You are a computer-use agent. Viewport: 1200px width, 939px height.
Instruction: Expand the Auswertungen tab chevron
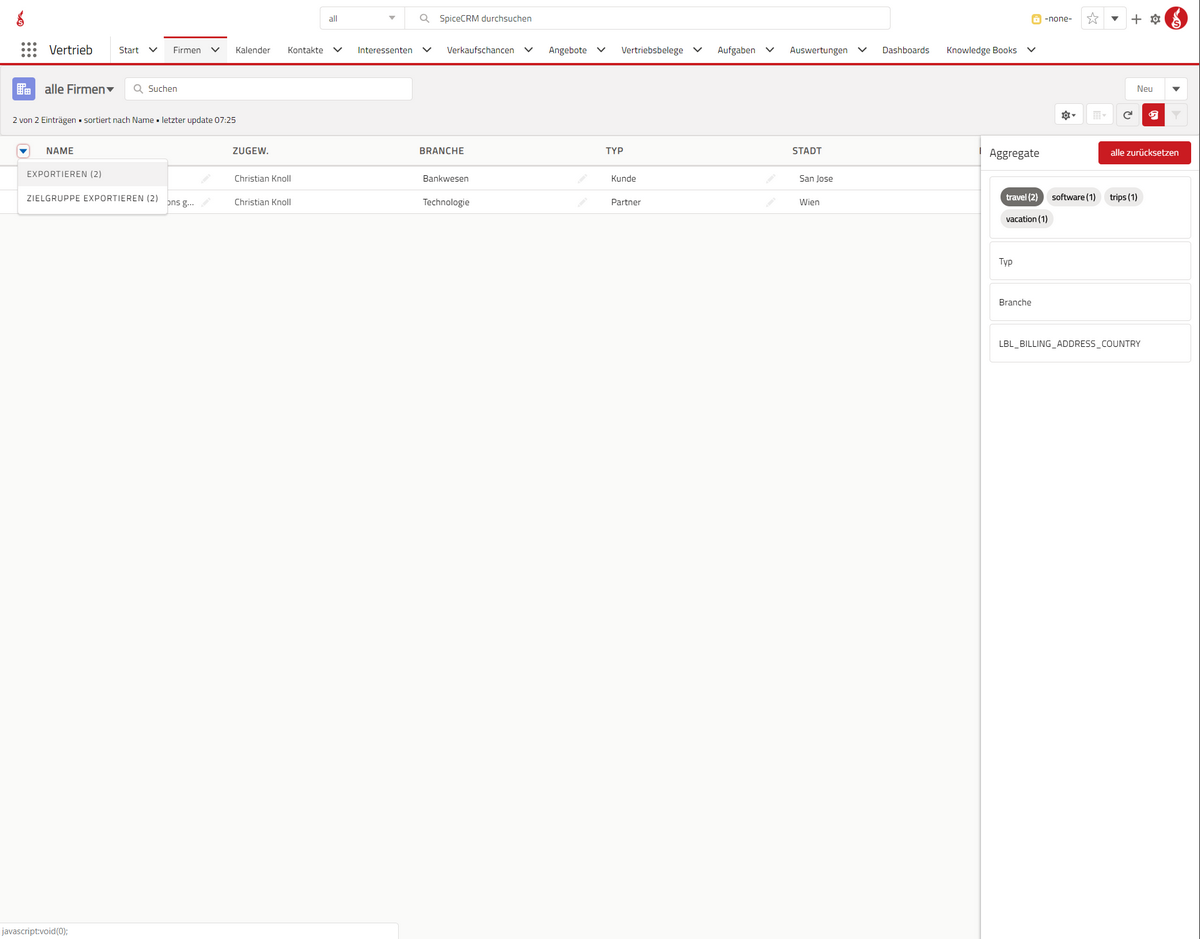(862, 50)
